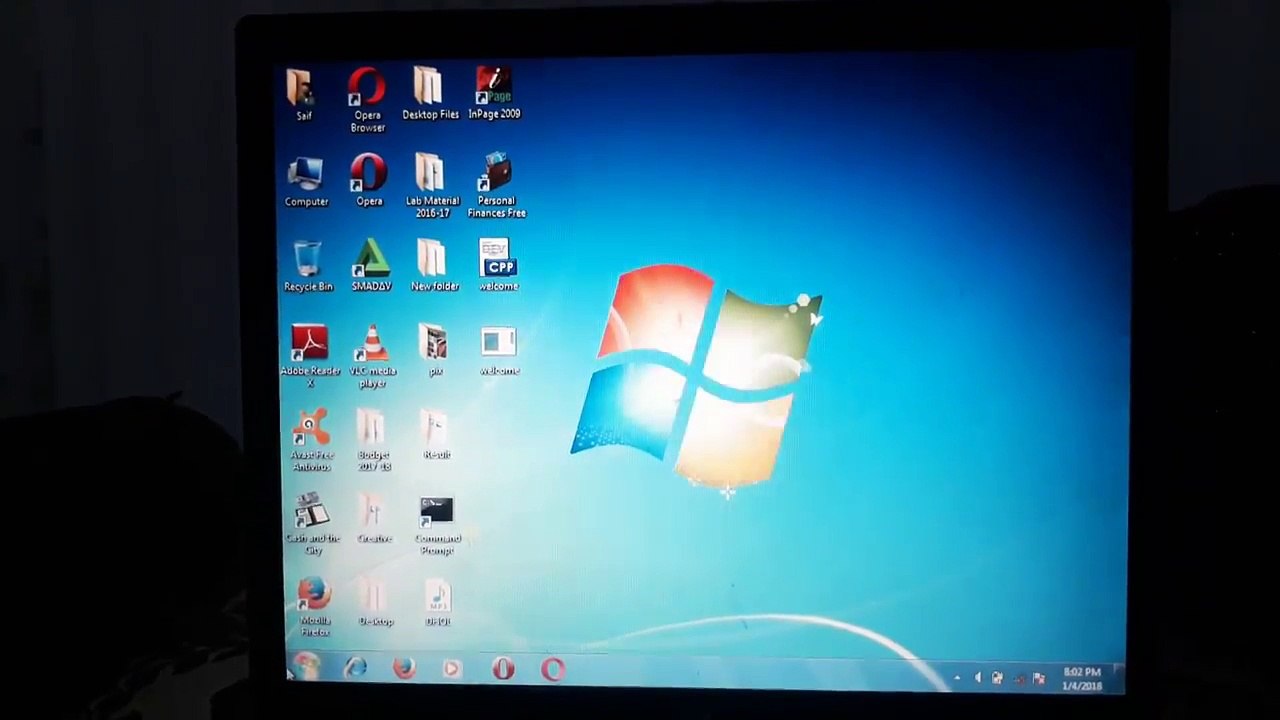The height and width of the screenshot is (720, 1280).
Task: Click the ring-style Opera taskbar icon
Action: [553, 669]
